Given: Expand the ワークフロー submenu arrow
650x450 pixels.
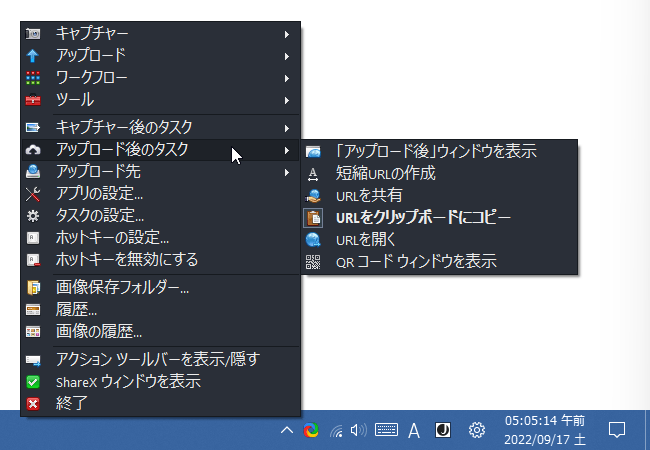Looking at the screenshot, I should 287,78.
